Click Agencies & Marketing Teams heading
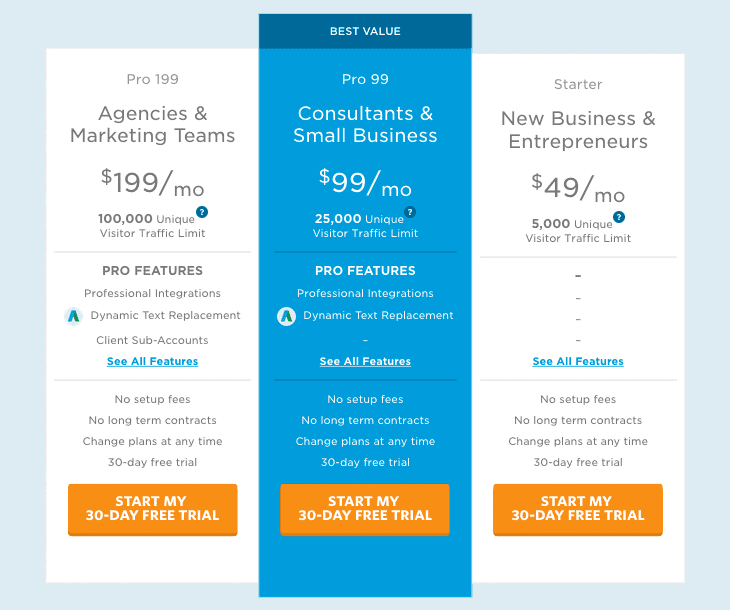Viewport: 730px width, 610px height. pyautogui.click(x=152, y=125)
